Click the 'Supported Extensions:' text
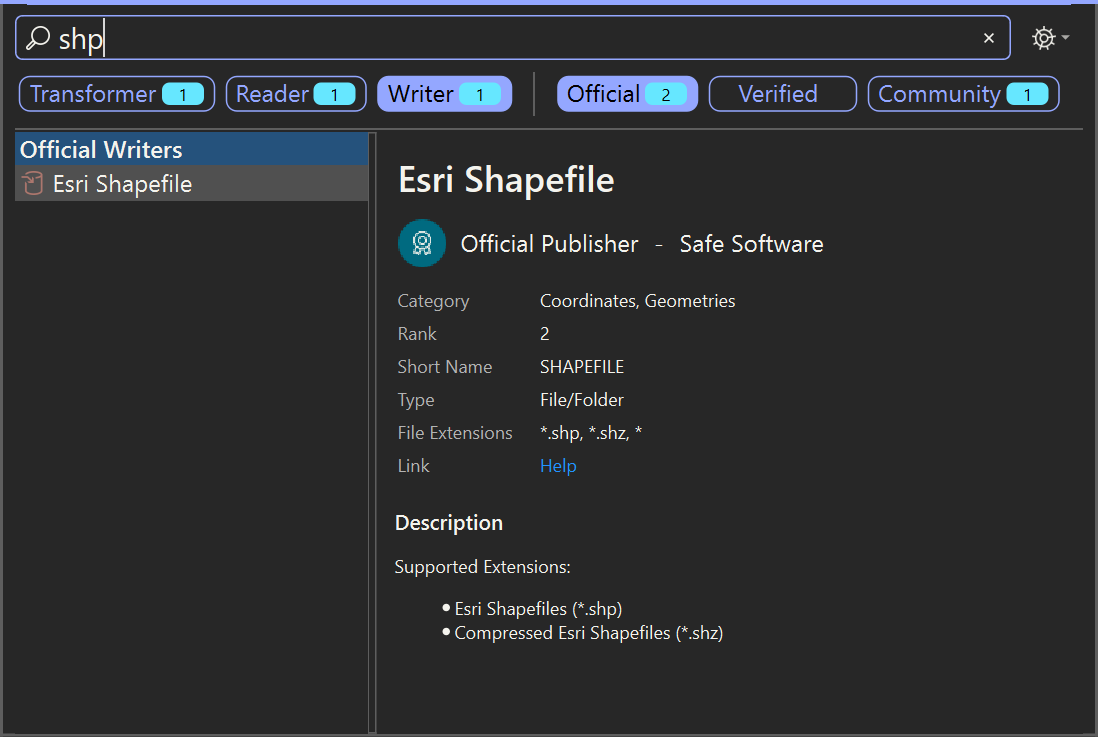This screenshot has width=1098, height=737. 482,567
